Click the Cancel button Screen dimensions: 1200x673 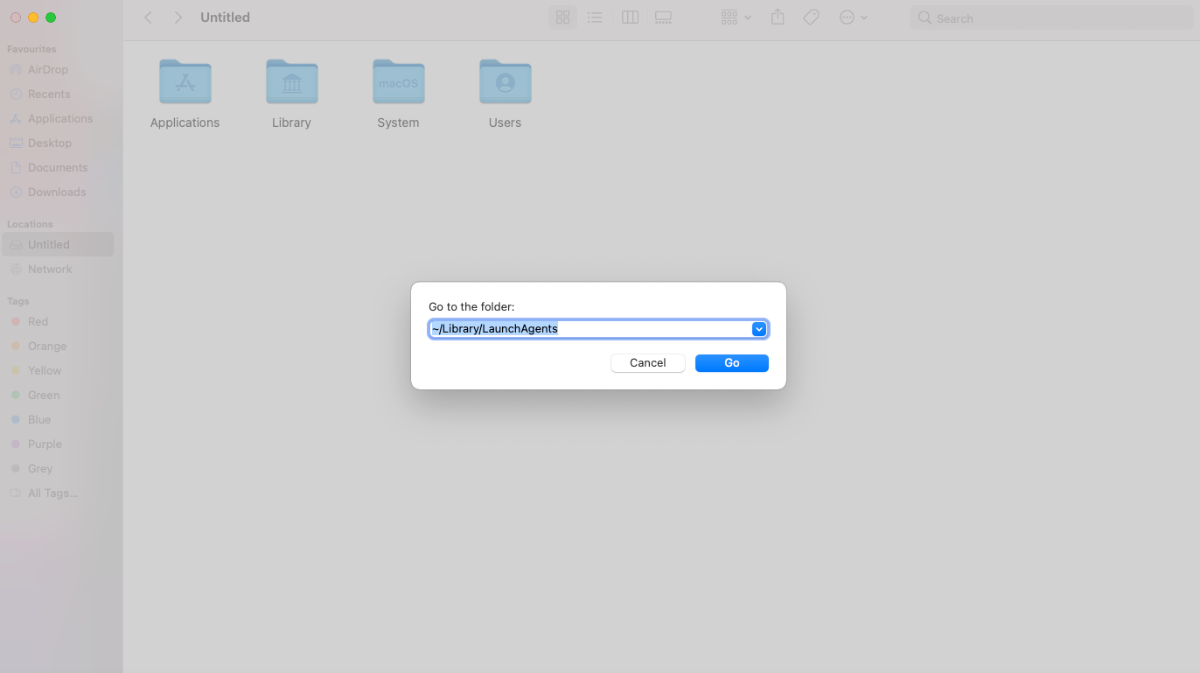tap(647, 362)
